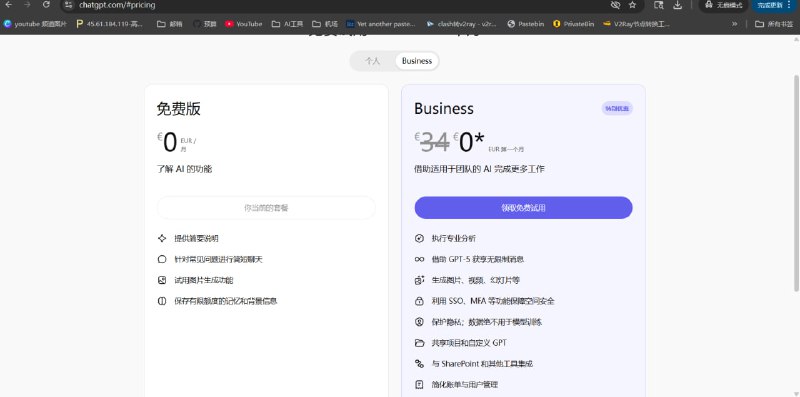Image resolution: width=800 pixels, height=397 pixels.
Task: Bookmark this page with the star
Action: click(x=633, y=5)
